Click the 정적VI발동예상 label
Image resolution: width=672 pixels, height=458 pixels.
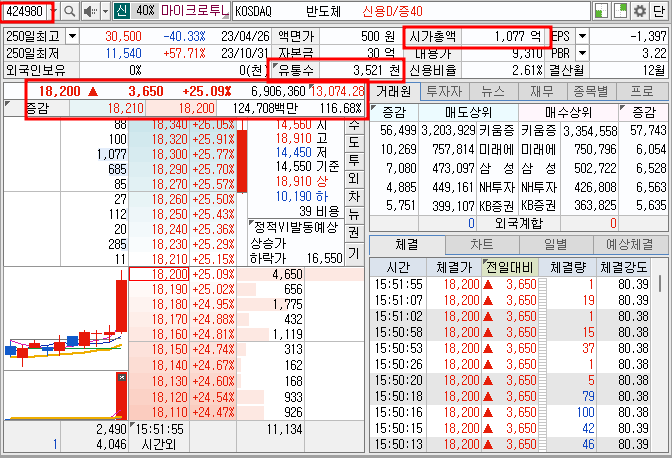coord(296,227)
